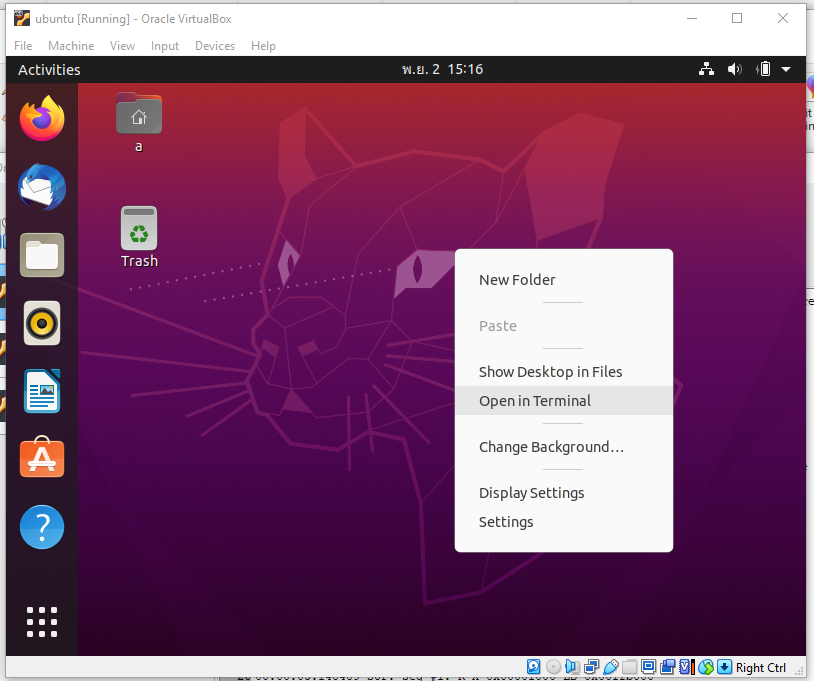The image size is (814, 681).
Task: Open the clock calendar dropdown
Action: coord(442,69)
